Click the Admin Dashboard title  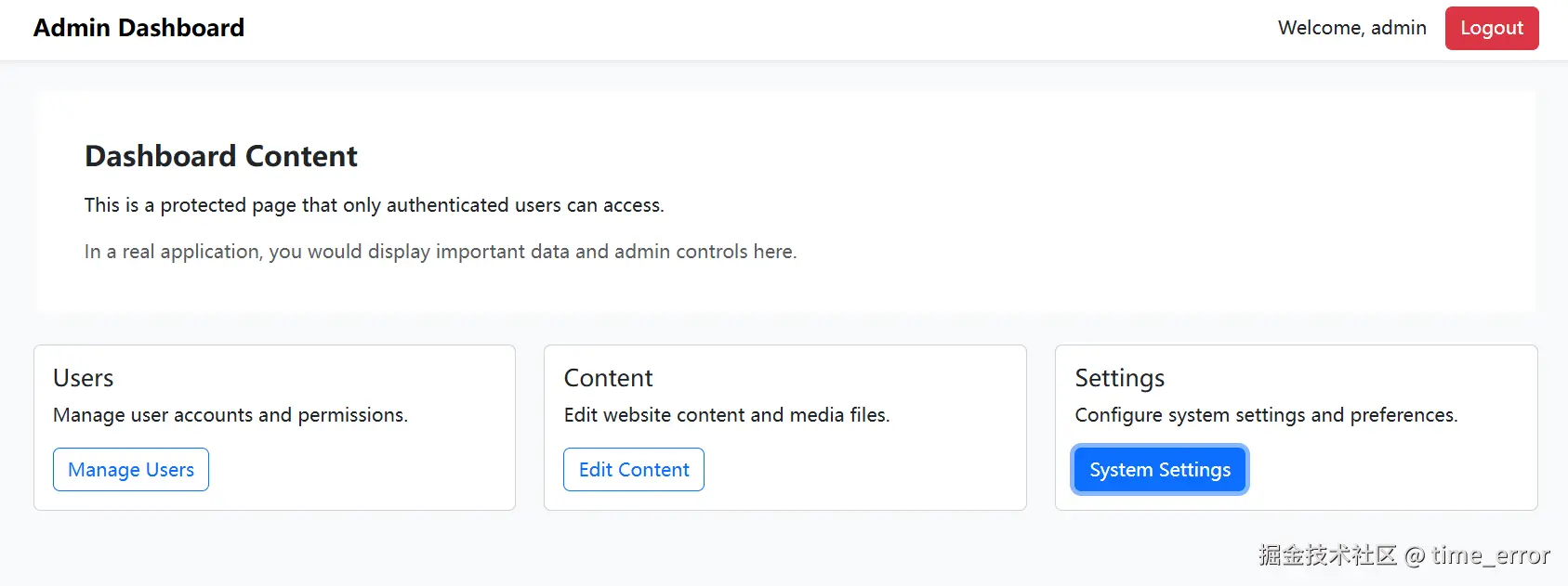click(x=139, y=28)
